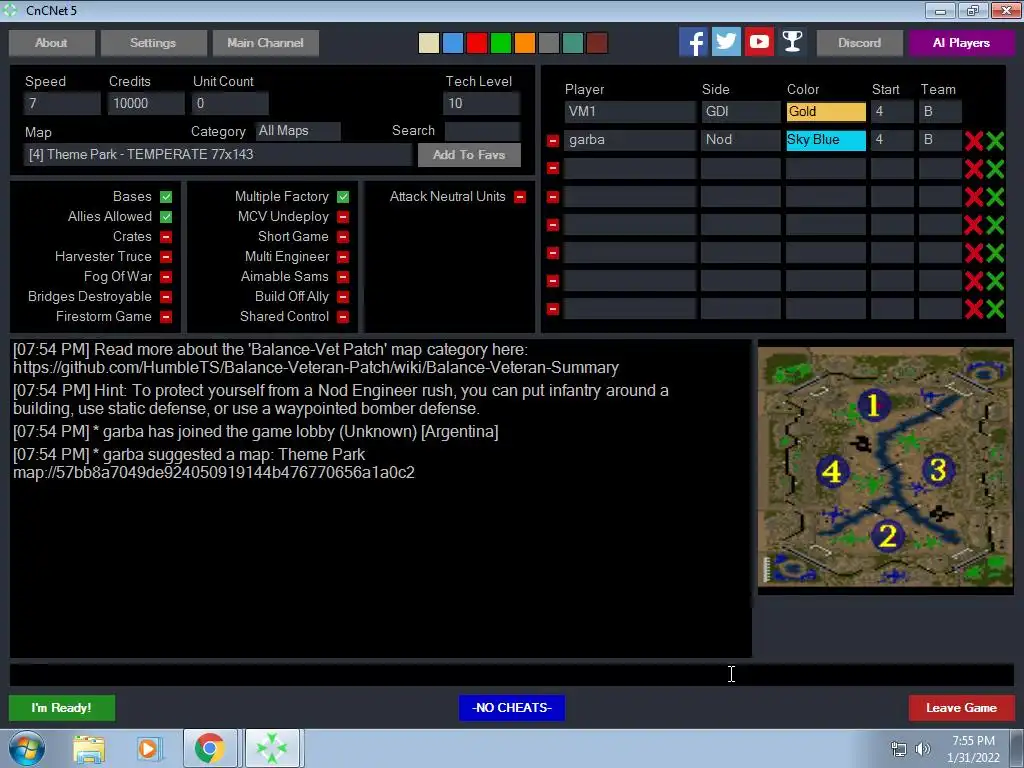Open Windows Explorer folder from taskbar
The image size is (1024, 768).
click(89, 748)
